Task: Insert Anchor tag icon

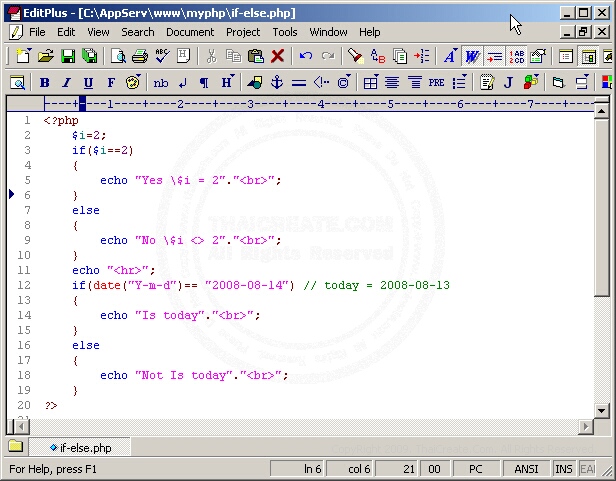Action: pyautogui.click(x=277, y=83)
